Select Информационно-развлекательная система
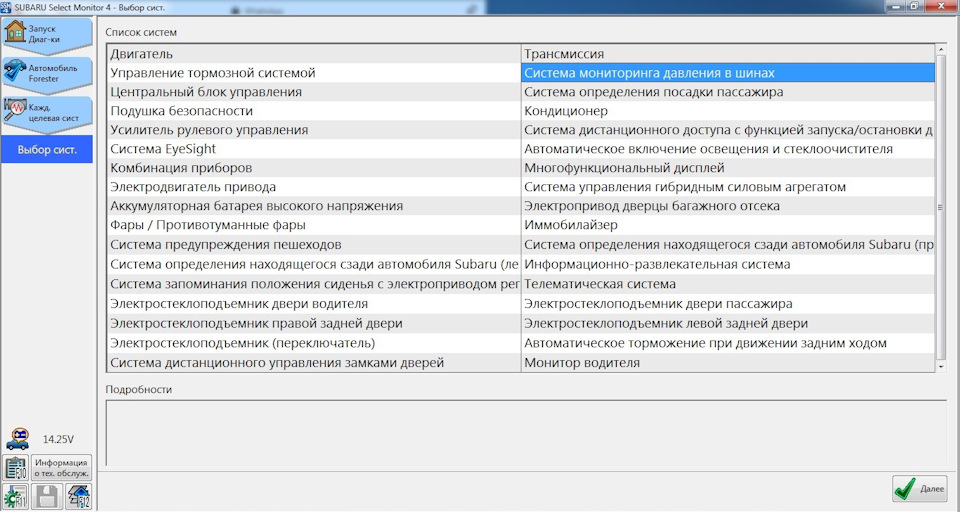960x512 pixels. 728,265
